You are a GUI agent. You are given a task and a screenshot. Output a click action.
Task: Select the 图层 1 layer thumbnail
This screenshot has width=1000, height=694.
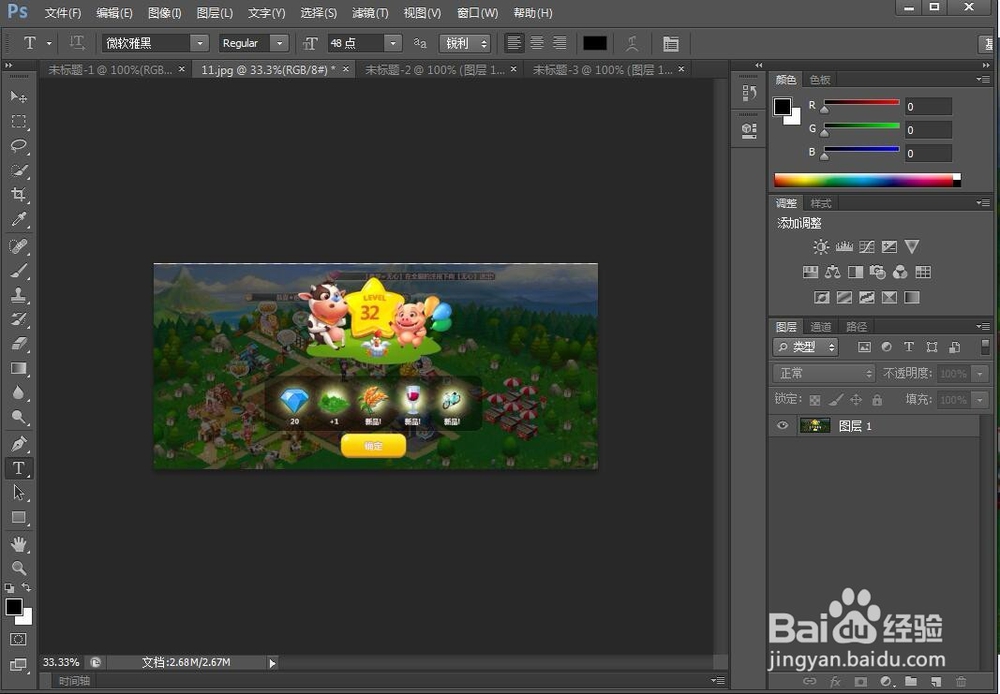tap(815, 425)
